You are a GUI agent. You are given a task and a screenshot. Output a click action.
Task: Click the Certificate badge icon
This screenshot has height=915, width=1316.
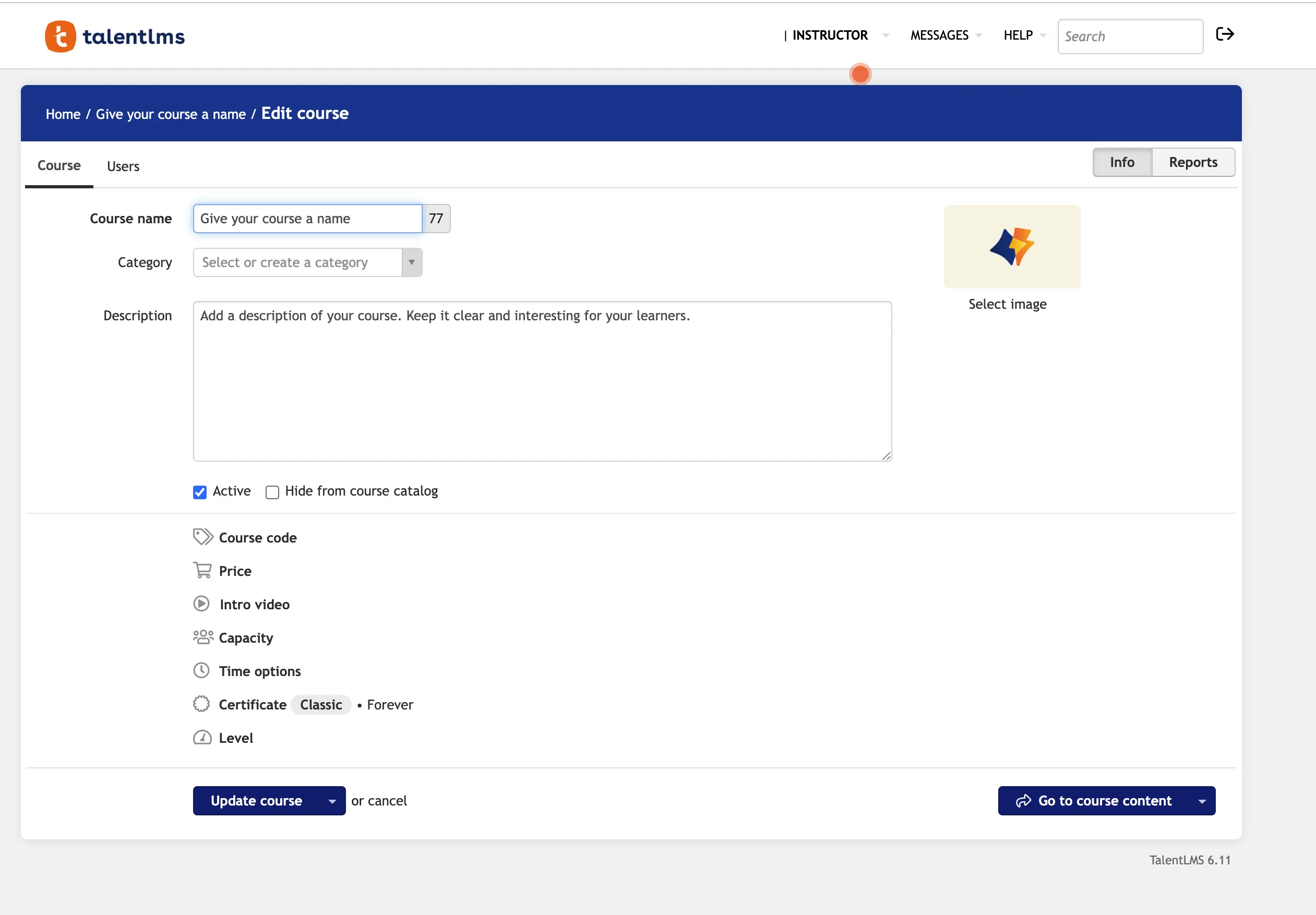pyautogui.click(x=201, y=704)
